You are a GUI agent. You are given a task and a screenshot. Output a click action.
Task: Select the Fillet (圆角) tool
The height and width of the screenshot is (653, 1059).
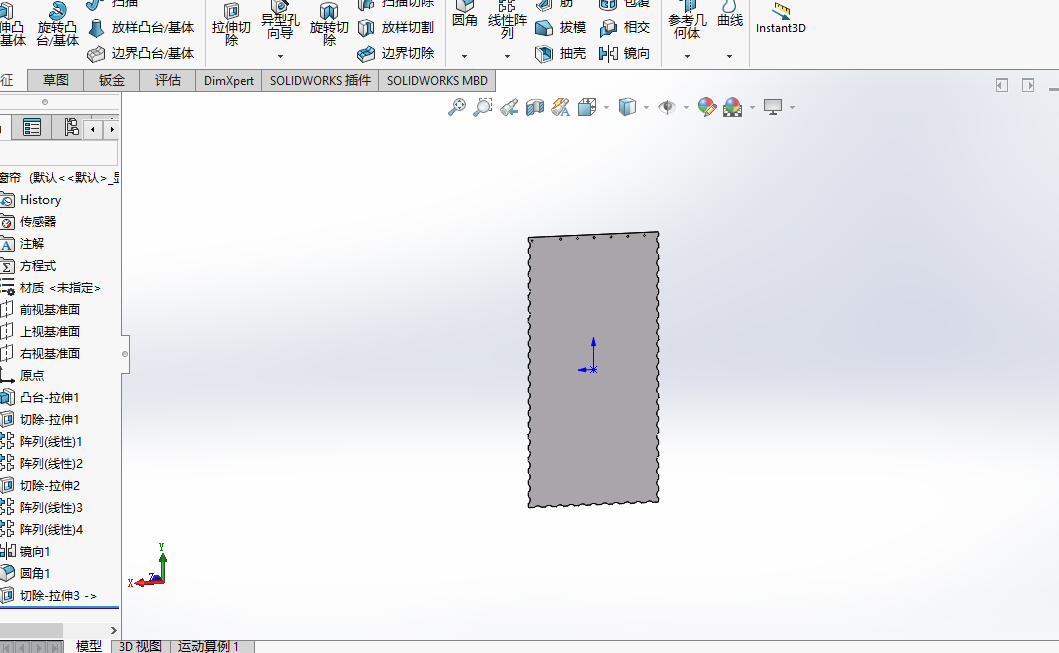(465, 16)
